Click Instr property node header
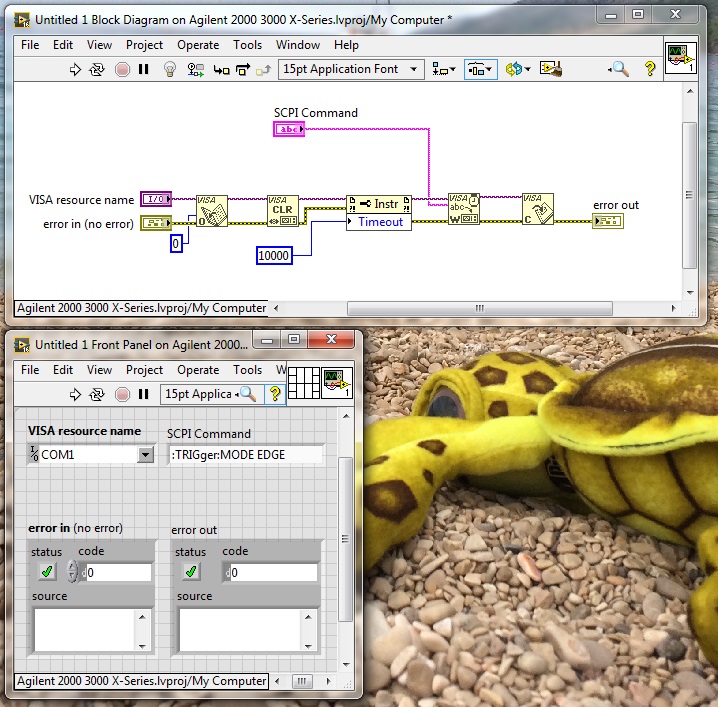 click(379, 204)
